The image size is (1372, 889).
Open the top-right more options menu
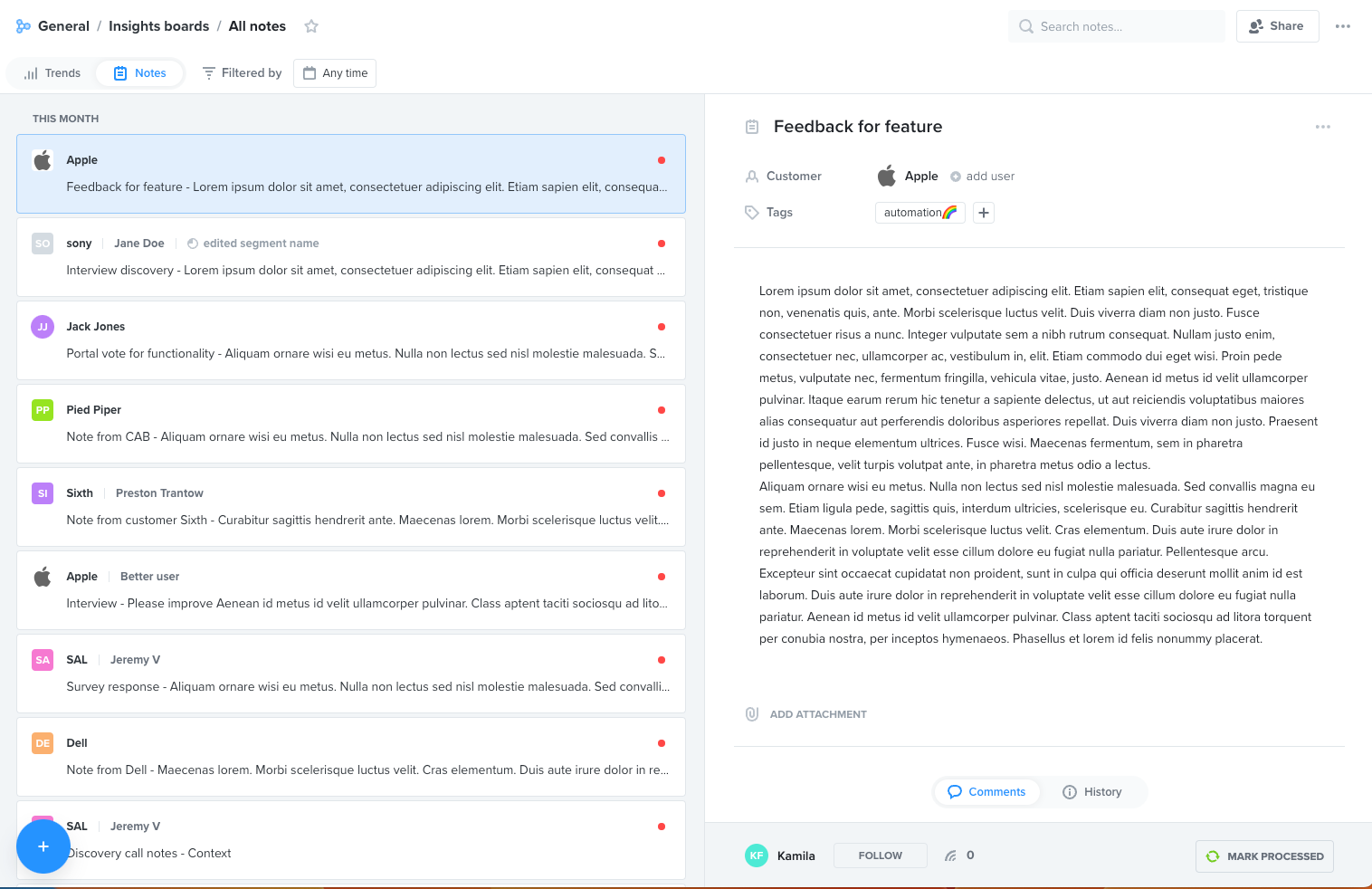coord(1343,26)
